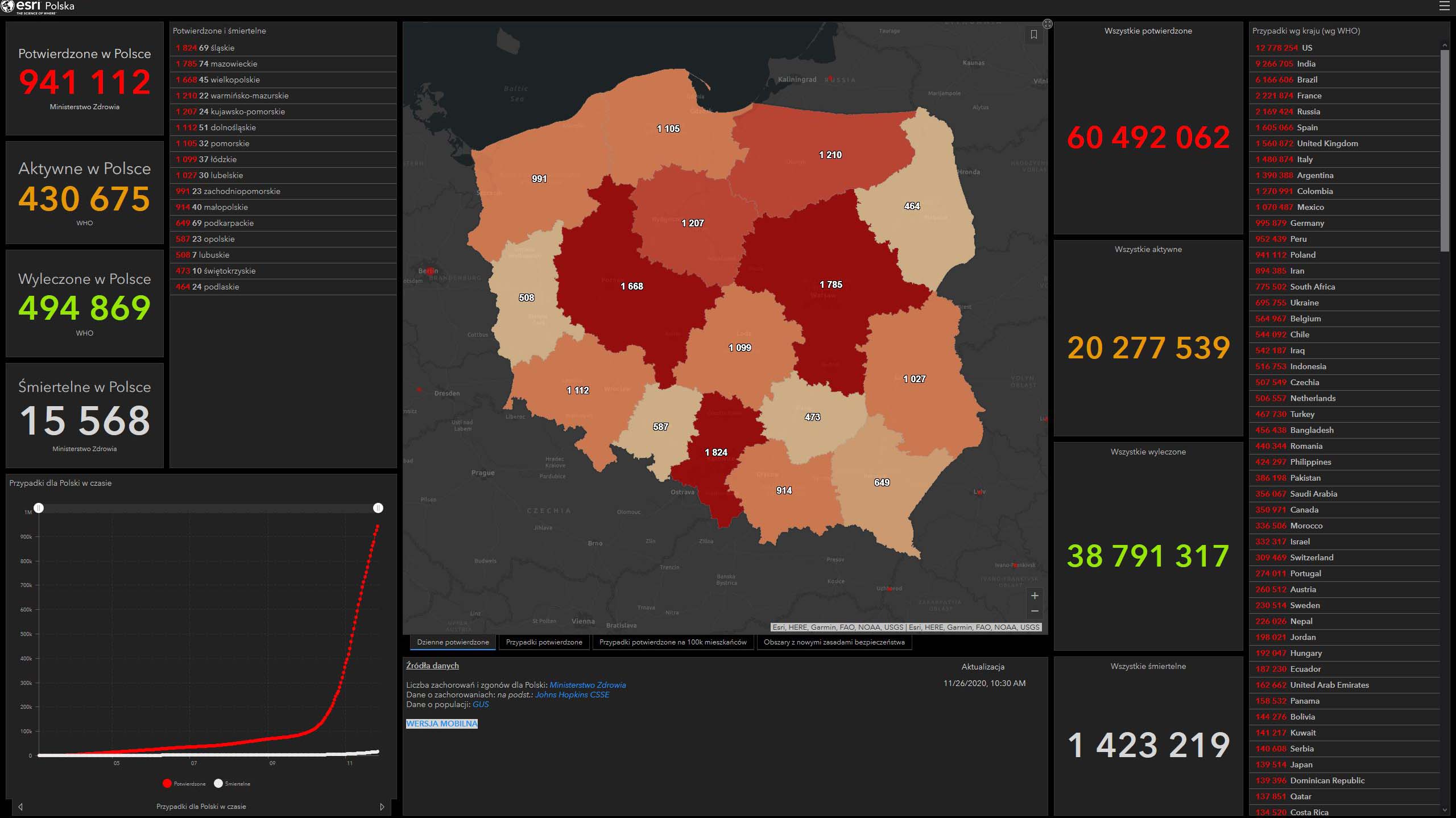The width and height of the screenshot is (1456, 818).
Task: Open the Ministerstwo Zdrowia source link
Action: tap(588, 685)
